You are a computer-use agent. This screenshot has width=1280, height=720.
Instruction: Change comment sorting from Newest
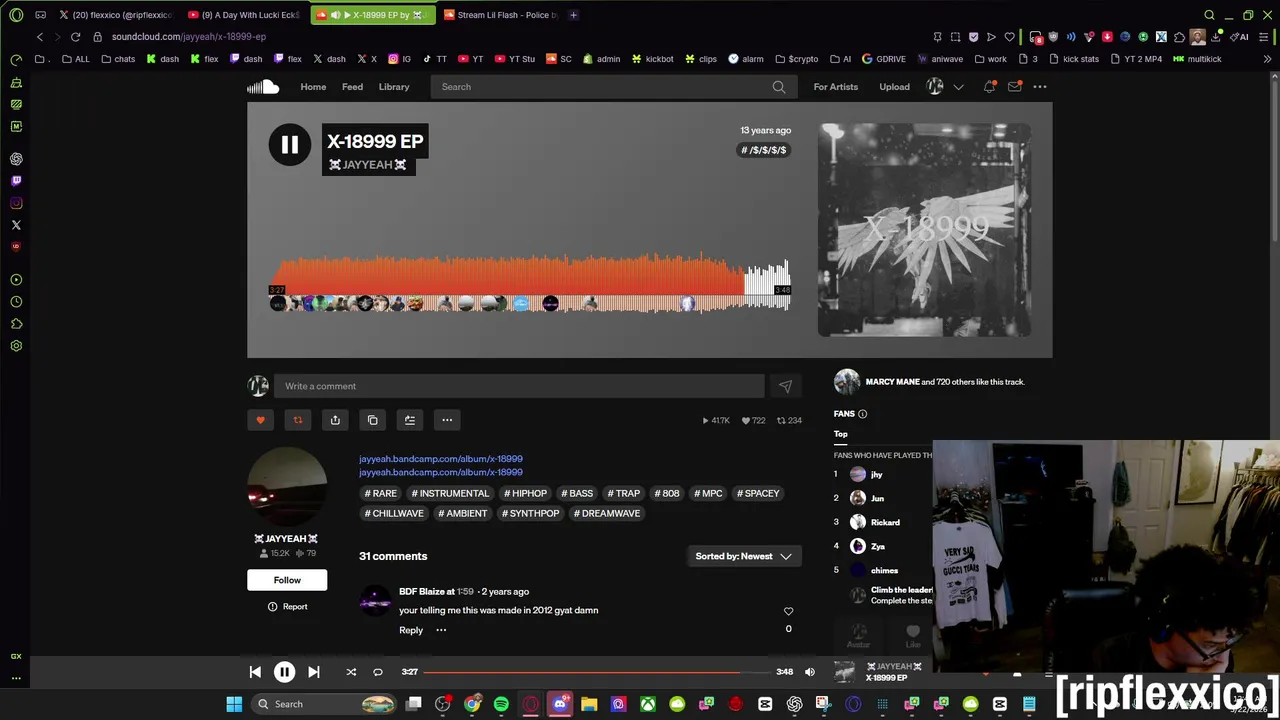click(743, 556)
